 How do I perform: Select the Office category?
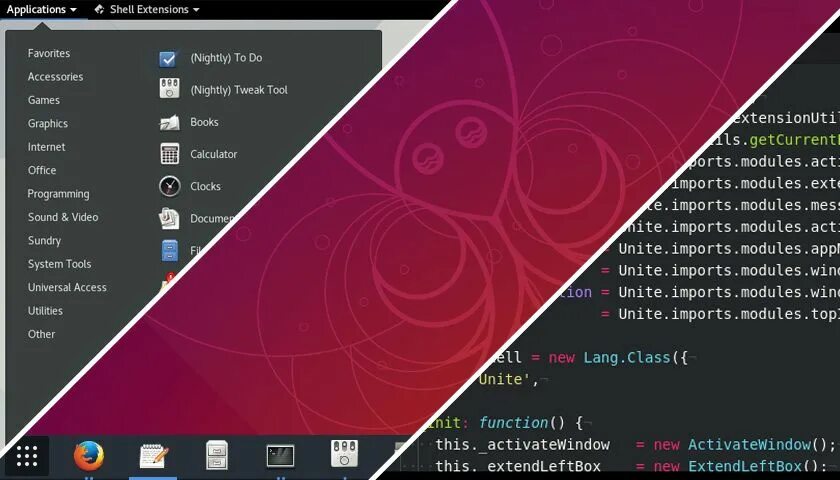(42, 170)
